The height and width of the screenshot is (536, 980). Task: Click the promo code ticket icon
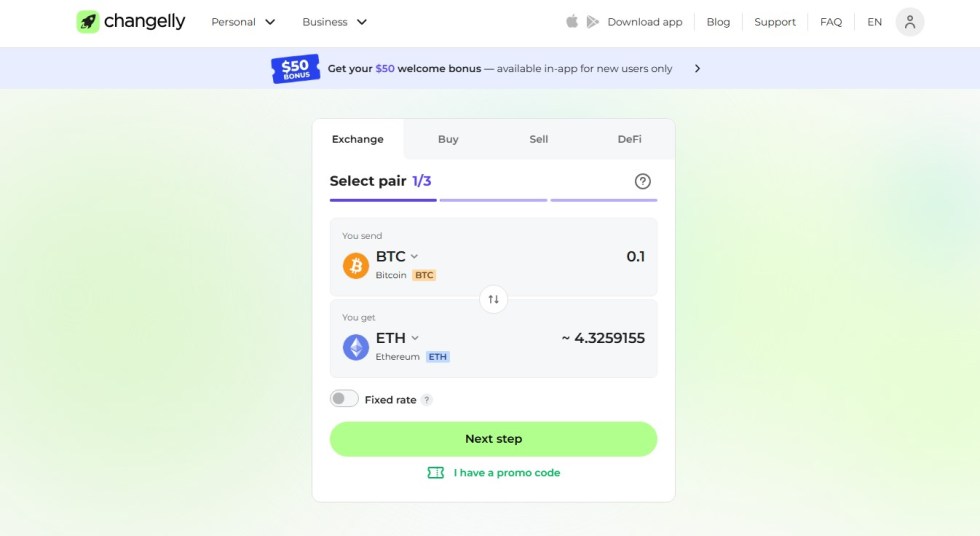436,473
